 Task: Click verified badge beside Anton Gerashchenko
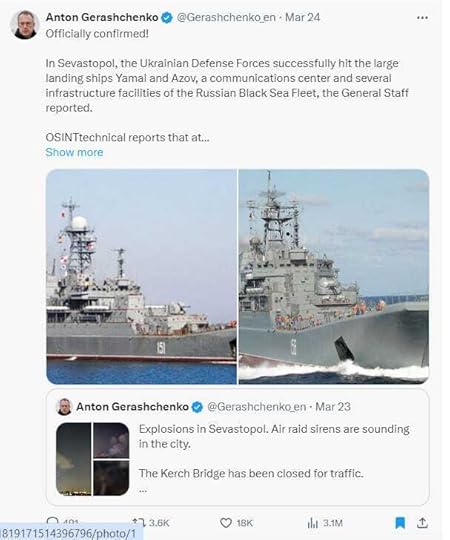click(x=167, y=18)
